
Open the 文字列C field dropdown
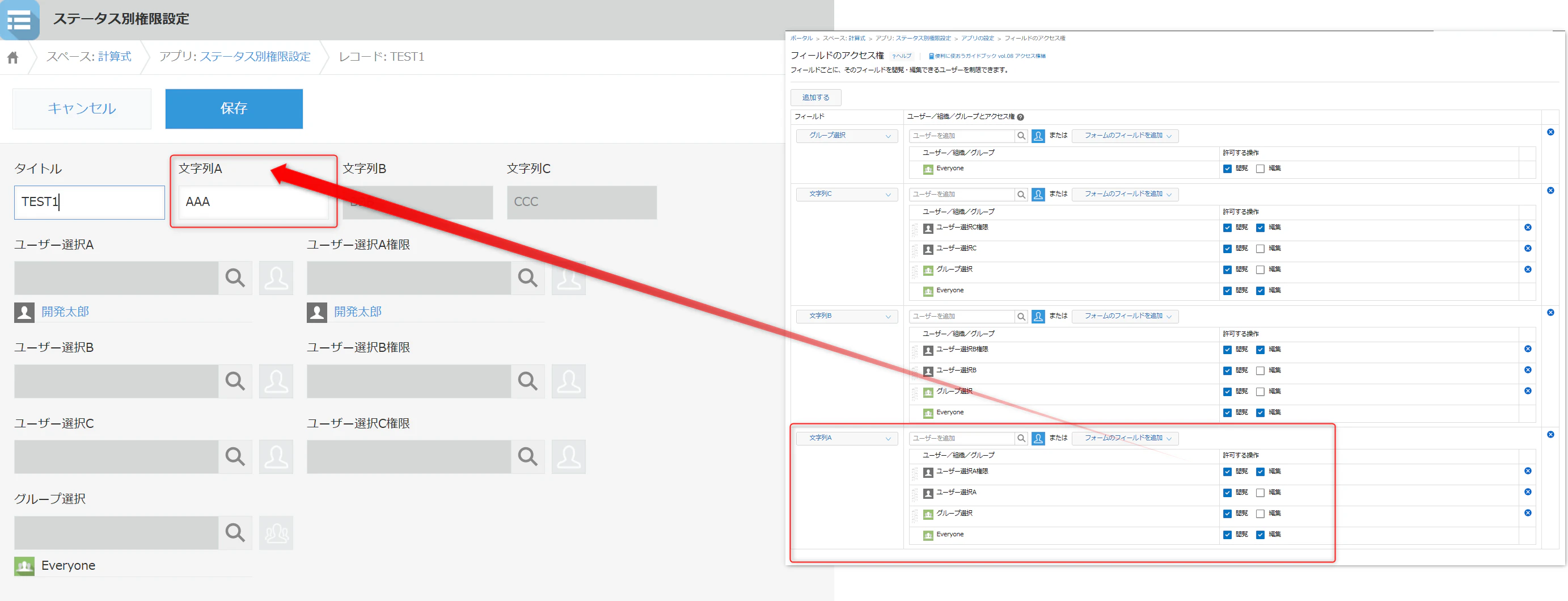click(847, 194)
